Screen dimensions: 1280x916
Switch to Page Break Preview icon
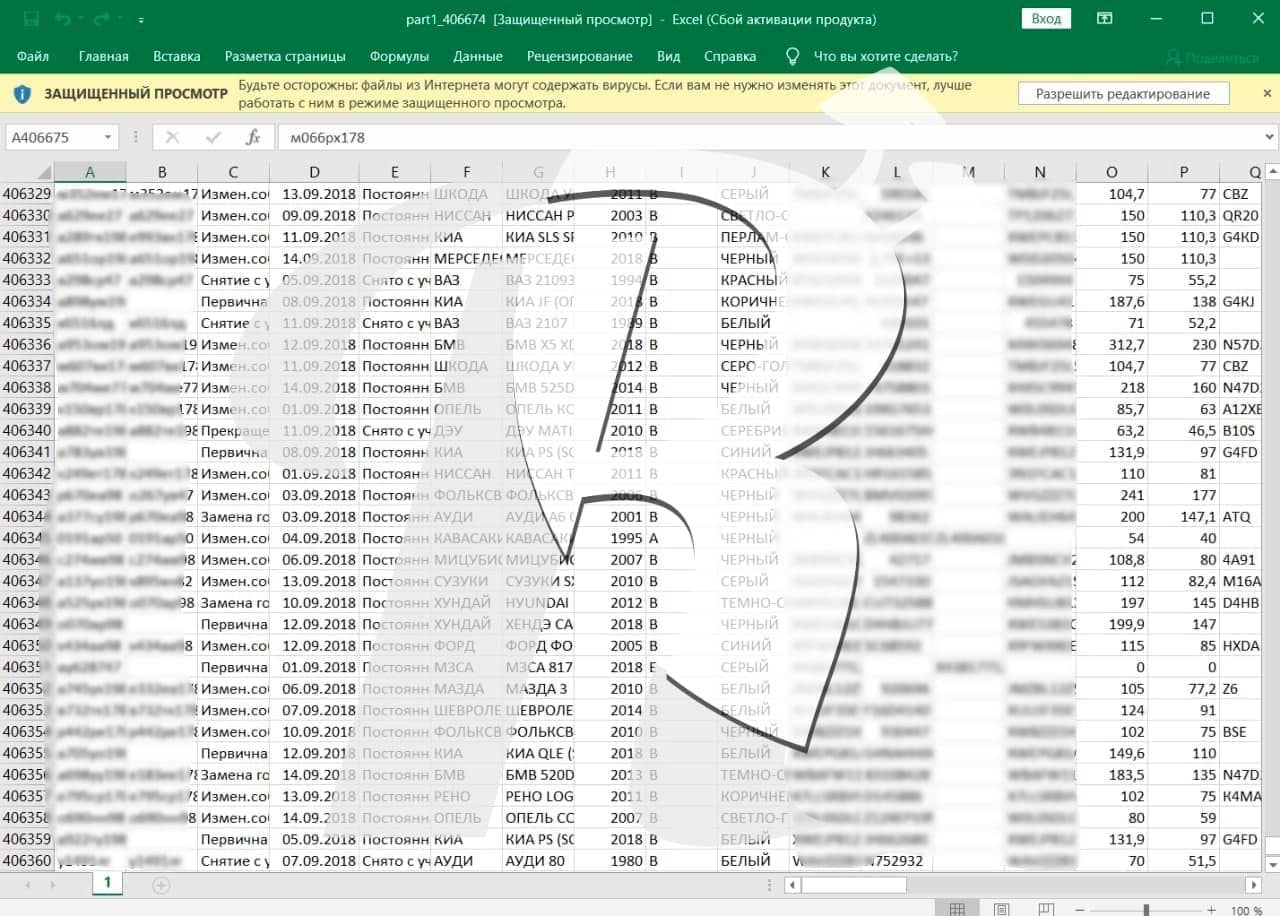tap(1044, 909)
